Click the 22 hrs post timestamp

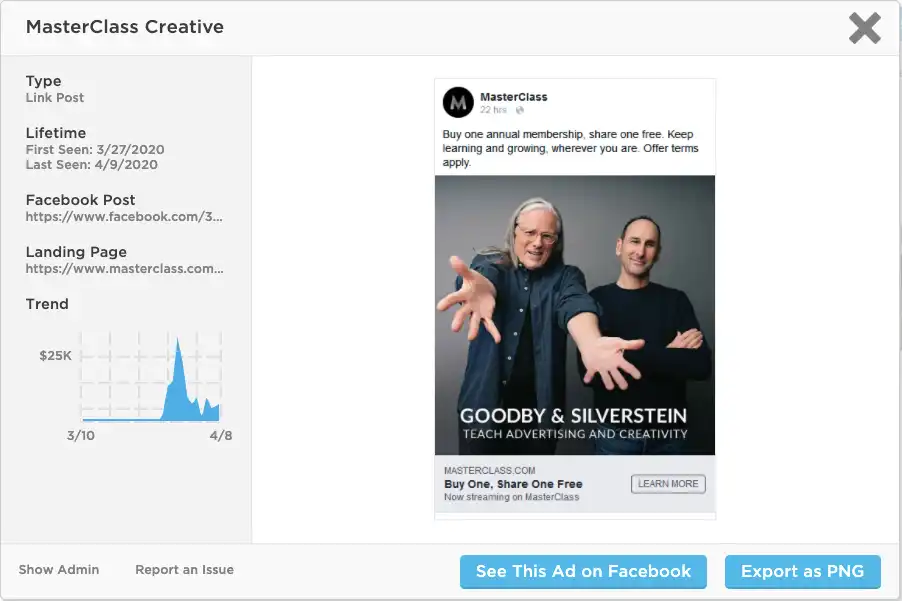pos(494,110)
